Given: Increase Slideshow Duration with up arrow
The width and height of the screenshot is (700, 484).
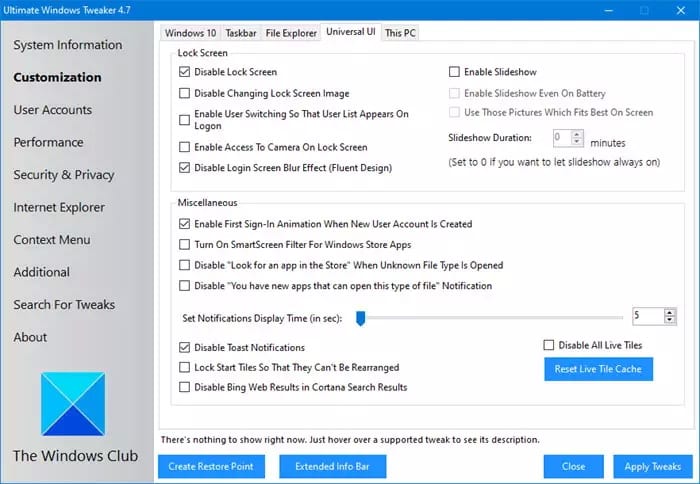Looking at the screenshot, I should point(577,133).
